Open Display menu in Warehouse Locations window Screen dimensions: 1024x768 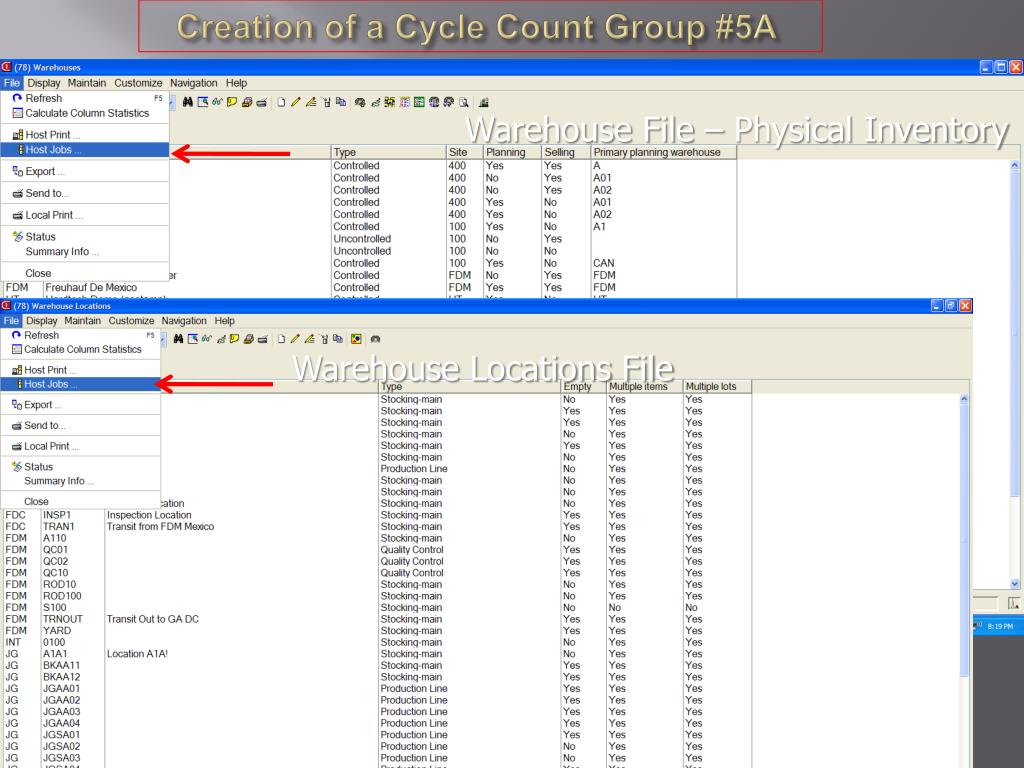[42, 321]
